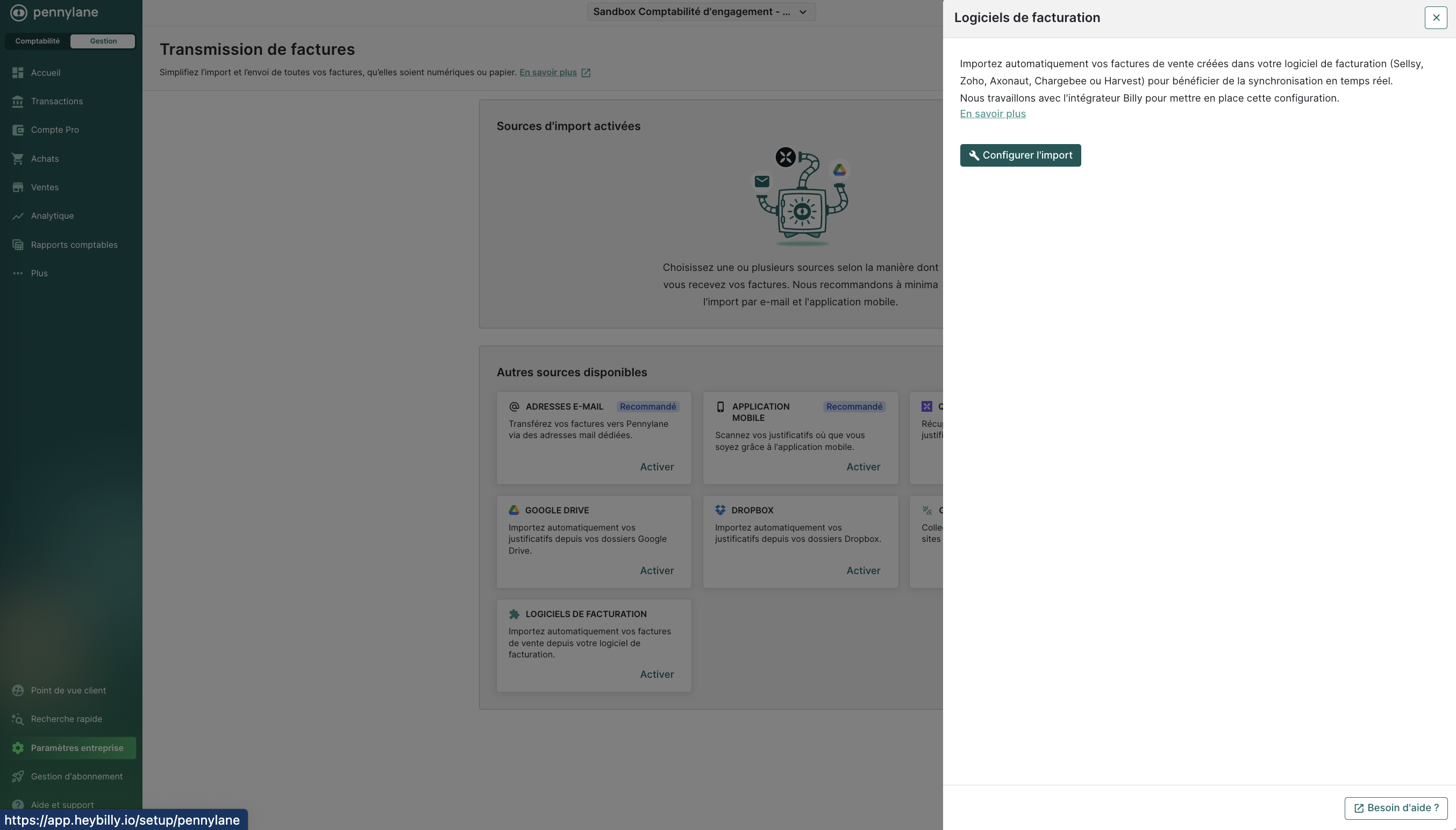This screenshot has width=1456, height=830.
Task: Click the Sources d'import activées heading
Action: (568, 126)
